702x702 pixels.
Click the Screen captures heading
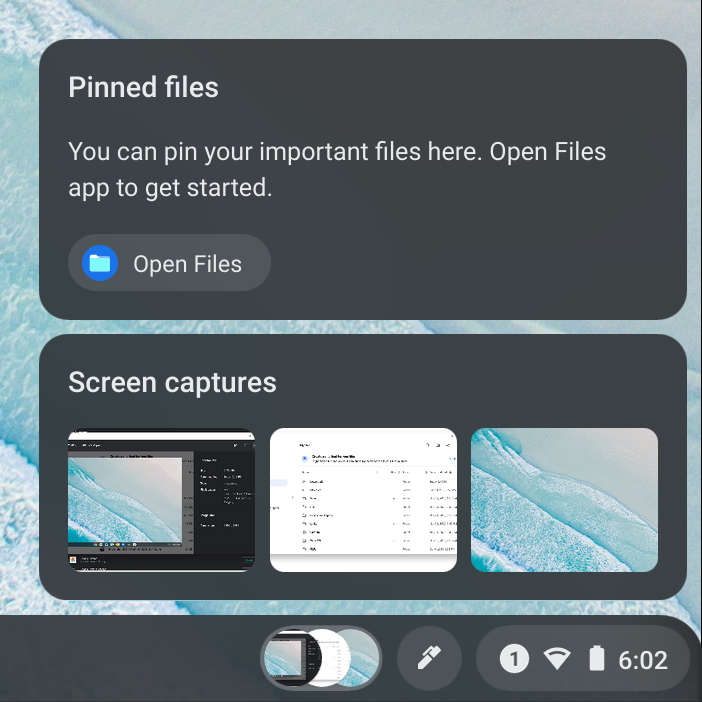(x=172, y=382)
